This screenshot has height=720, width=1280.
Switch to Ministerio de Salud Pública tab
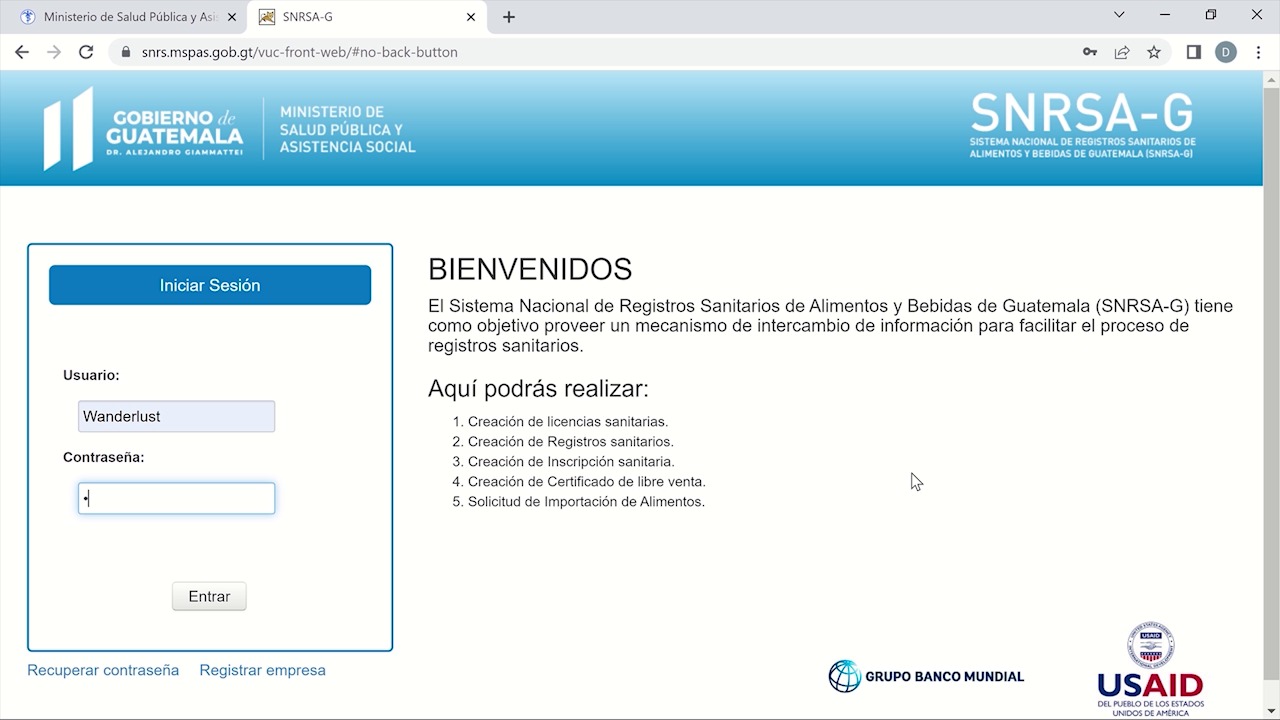[125, 17]
